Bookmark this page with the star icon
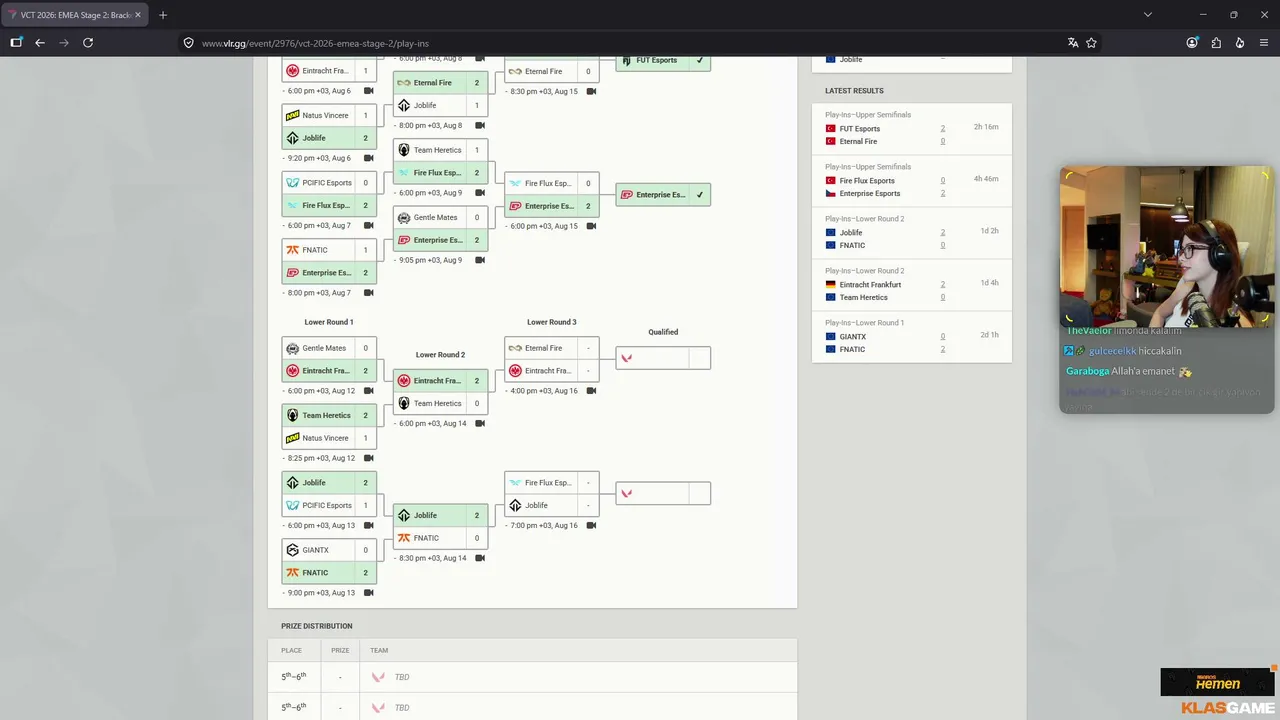The image size is (1280, 720). pyautogui.click(x=1091, y=43)
